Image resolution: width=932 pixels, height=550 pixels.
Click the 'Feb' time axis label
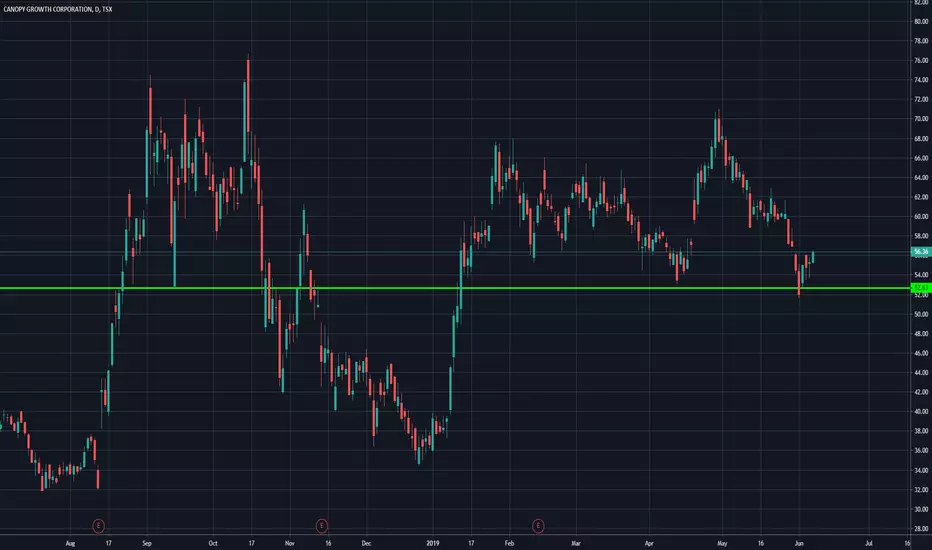pos(509,543)
